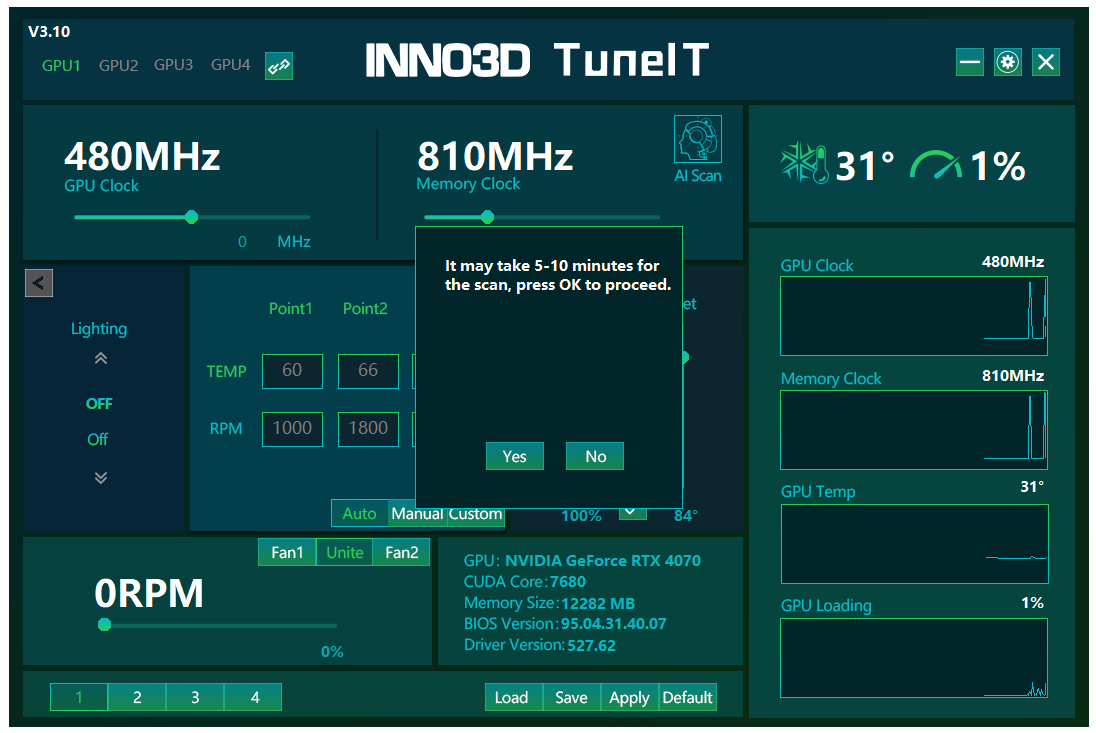
Task: Click the Apply button
Action: (x=630, y=697)
